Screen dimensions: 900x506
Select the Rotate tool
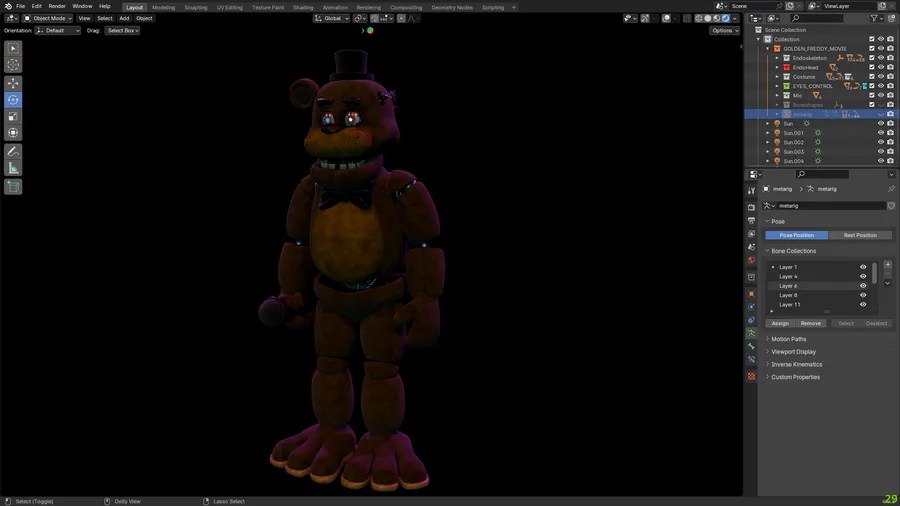point(13,100)
